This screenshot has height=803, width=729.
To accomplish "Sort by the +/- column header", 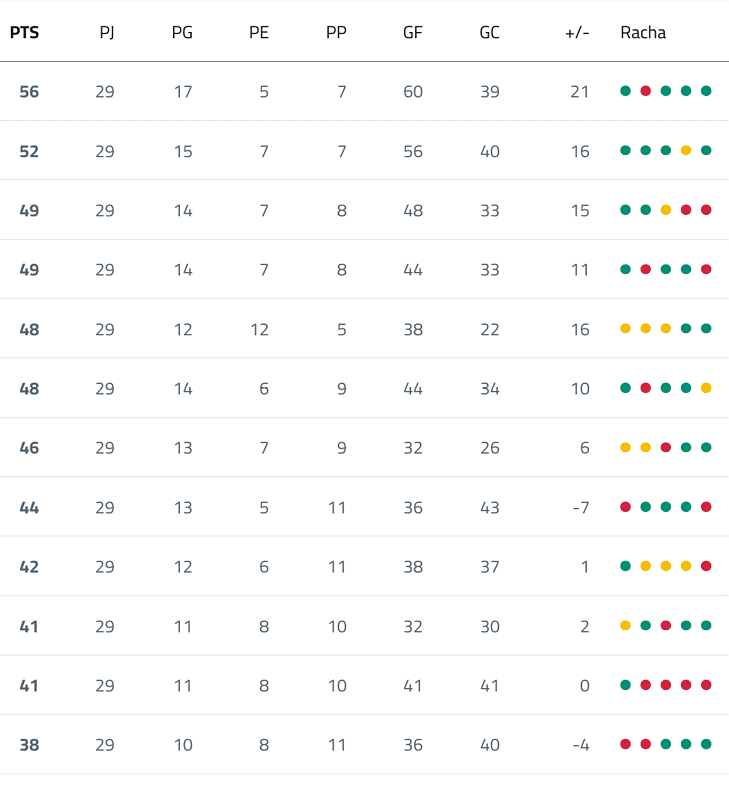I will click(x=577, y=32).
